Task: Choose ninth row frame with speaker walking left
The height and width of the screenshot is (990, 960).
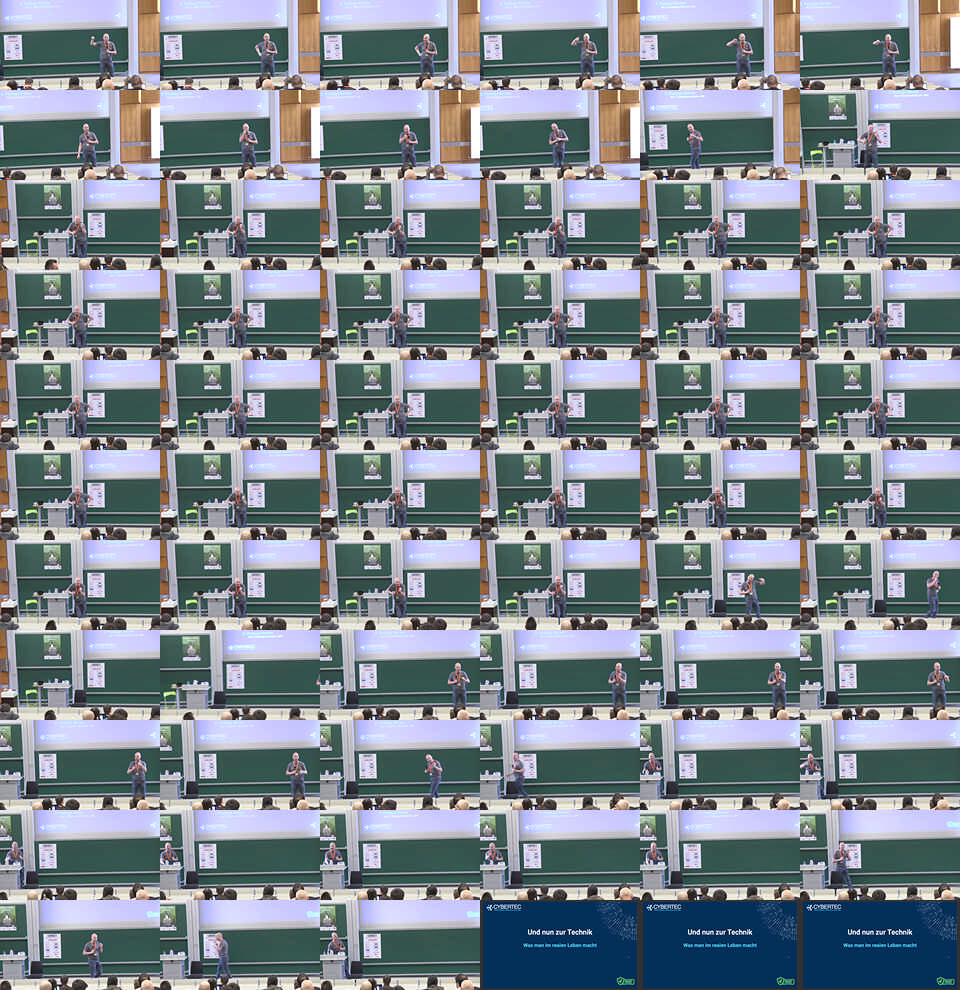Action: (560, 765)
